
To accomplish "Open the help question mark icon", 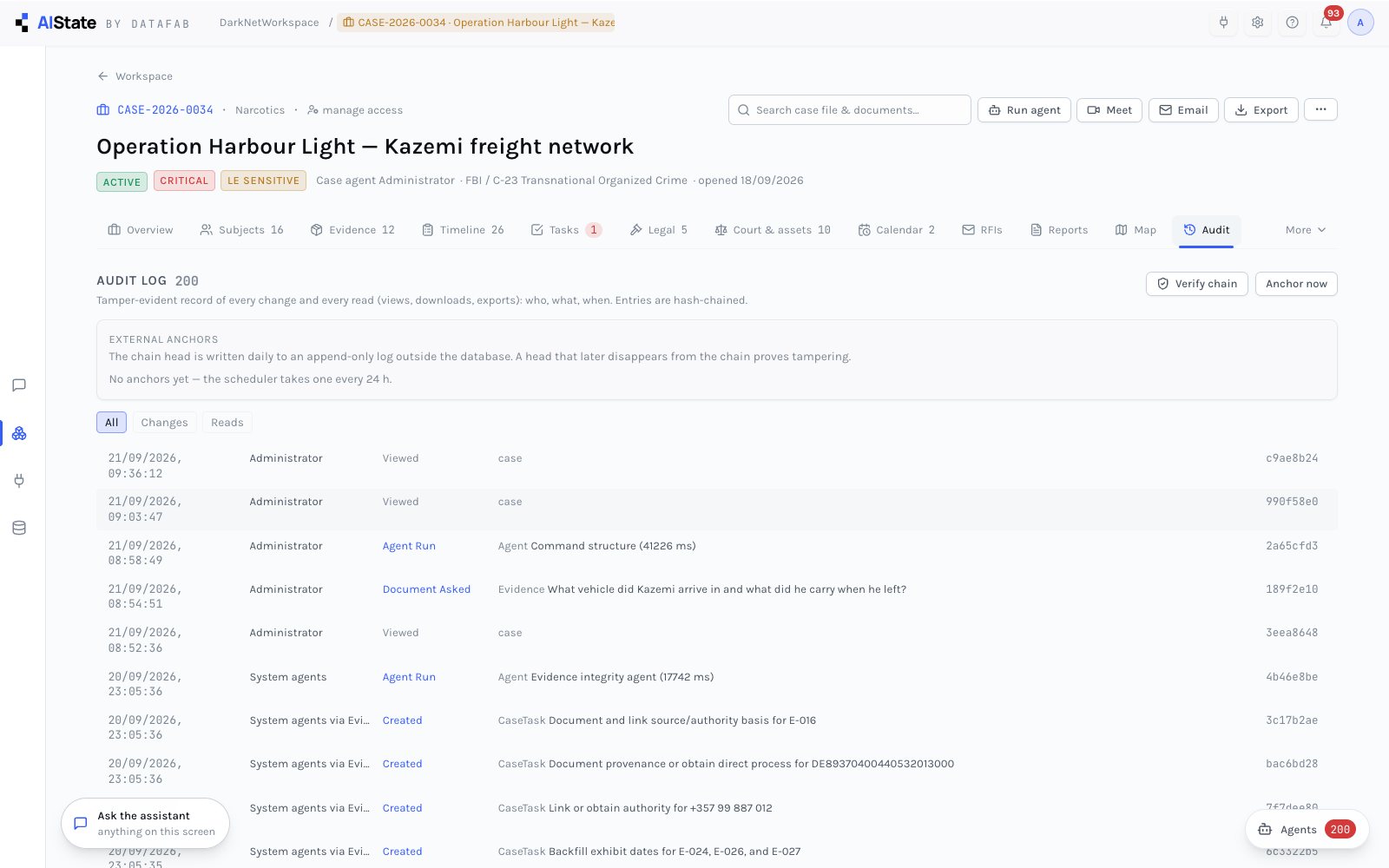I will [1293, 23].
